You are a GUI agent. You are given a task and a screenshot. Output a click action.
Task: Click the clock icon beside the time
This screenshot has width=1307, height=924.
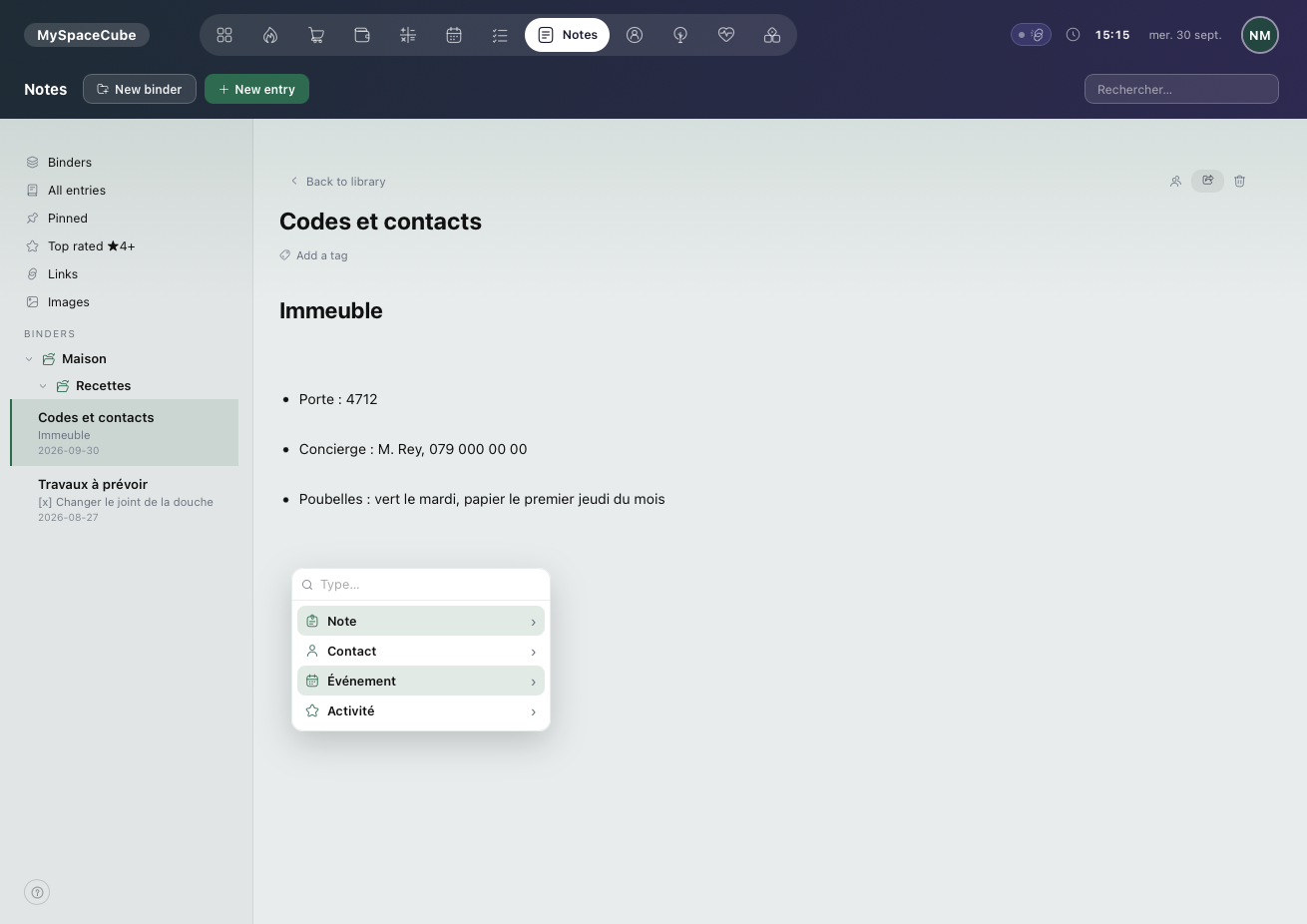1073,35
